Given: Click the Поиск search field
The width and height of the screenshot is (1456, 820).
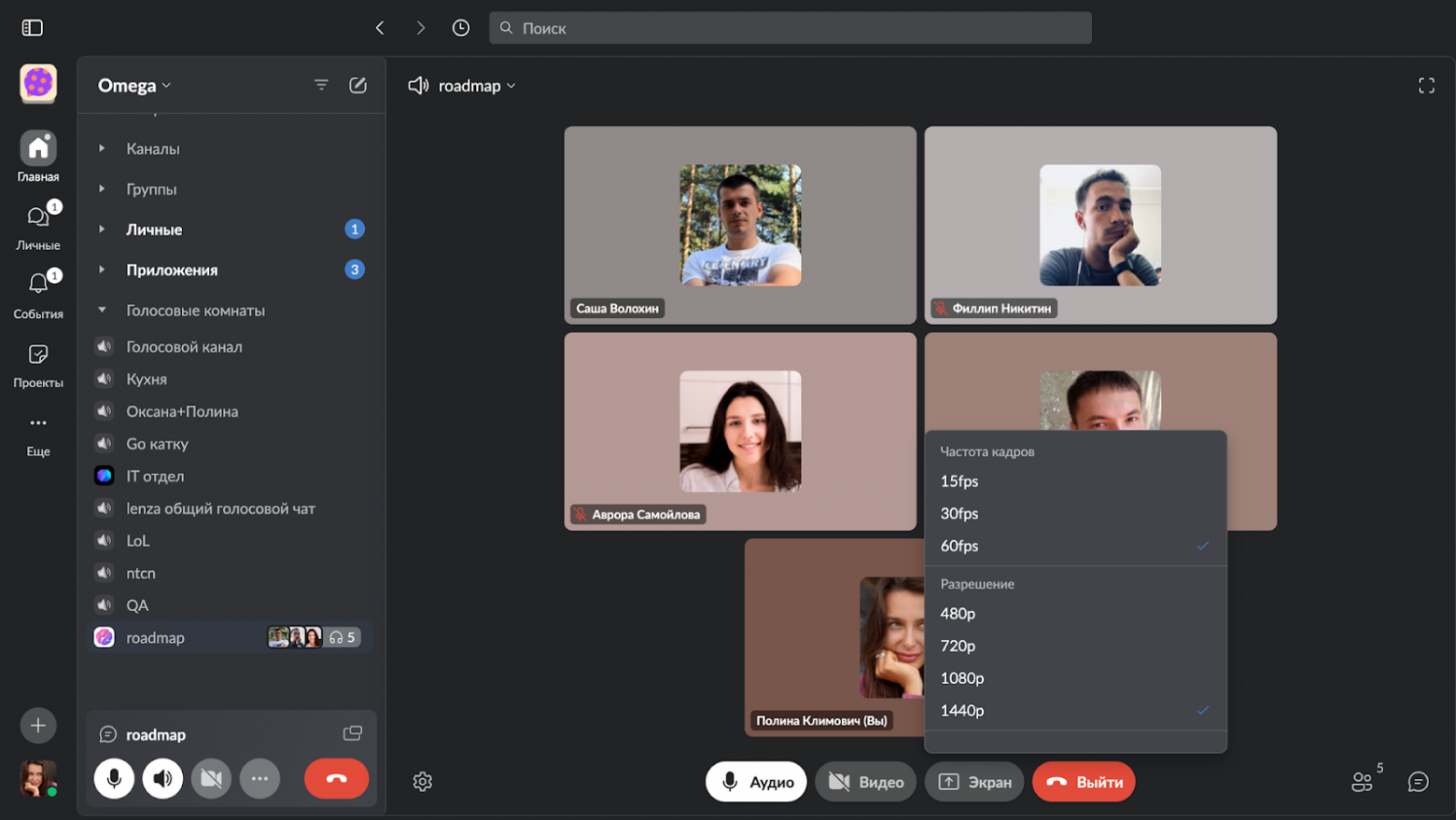Looking at the screenshot, I should click(790, 28).
